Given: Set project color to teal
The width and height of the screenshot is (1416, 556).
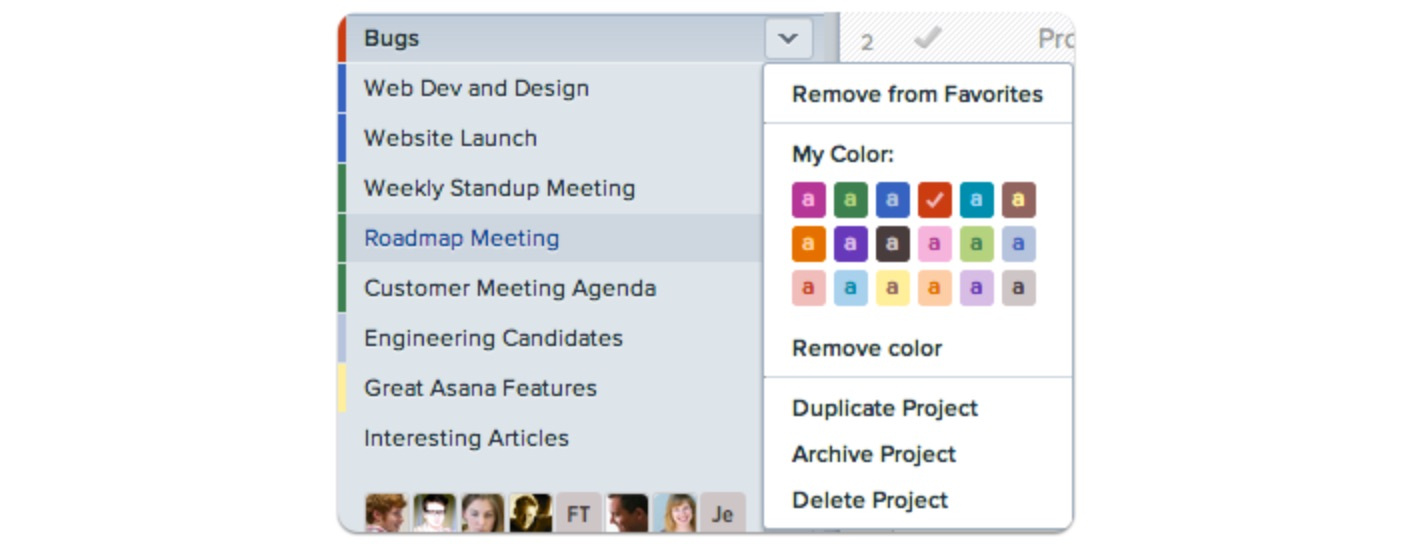Looking at the screenshot, I should (976, 200).
